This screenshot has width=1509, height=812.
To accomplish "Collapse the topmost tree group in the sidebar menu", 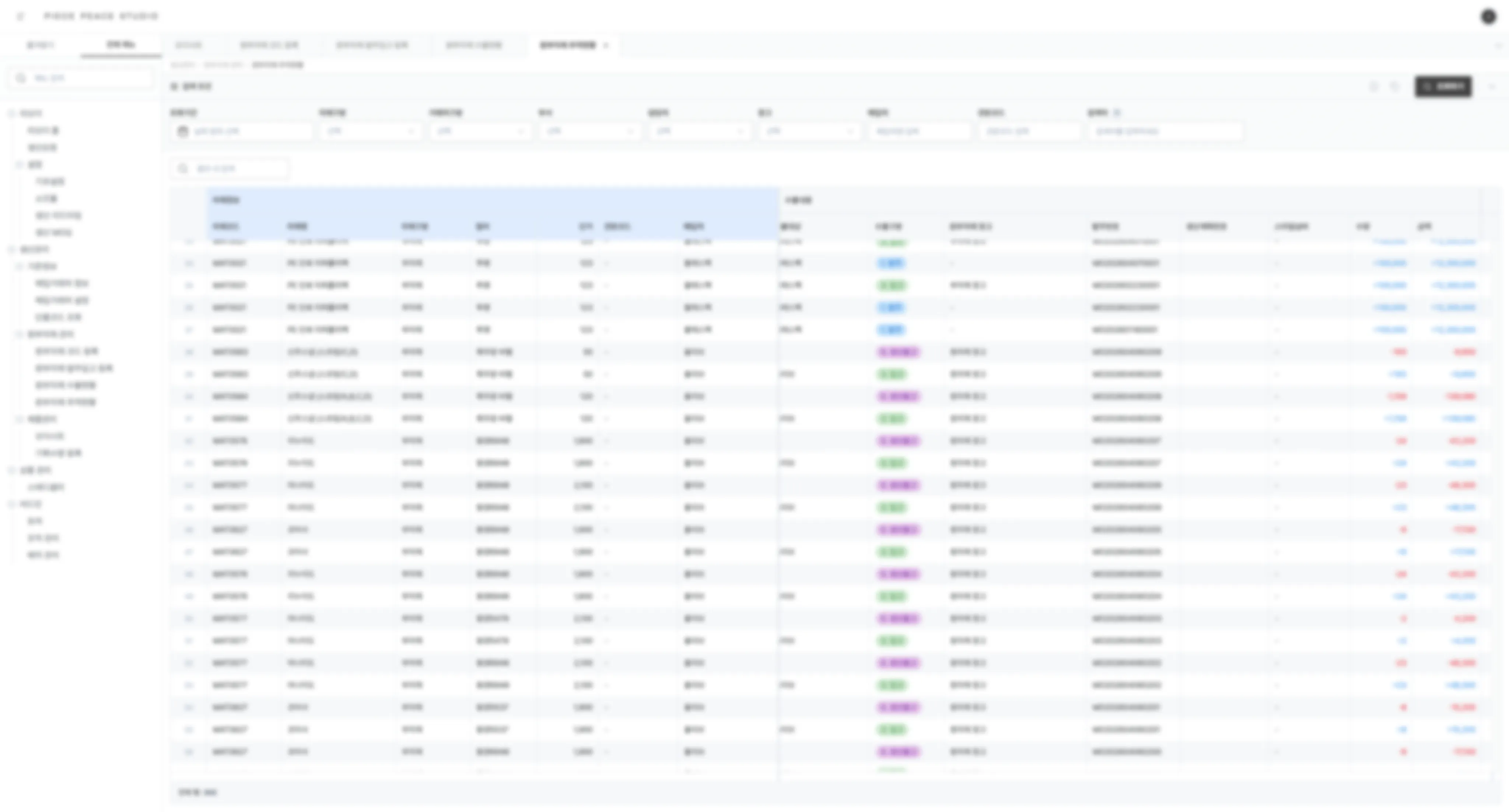I will (11, 113).
